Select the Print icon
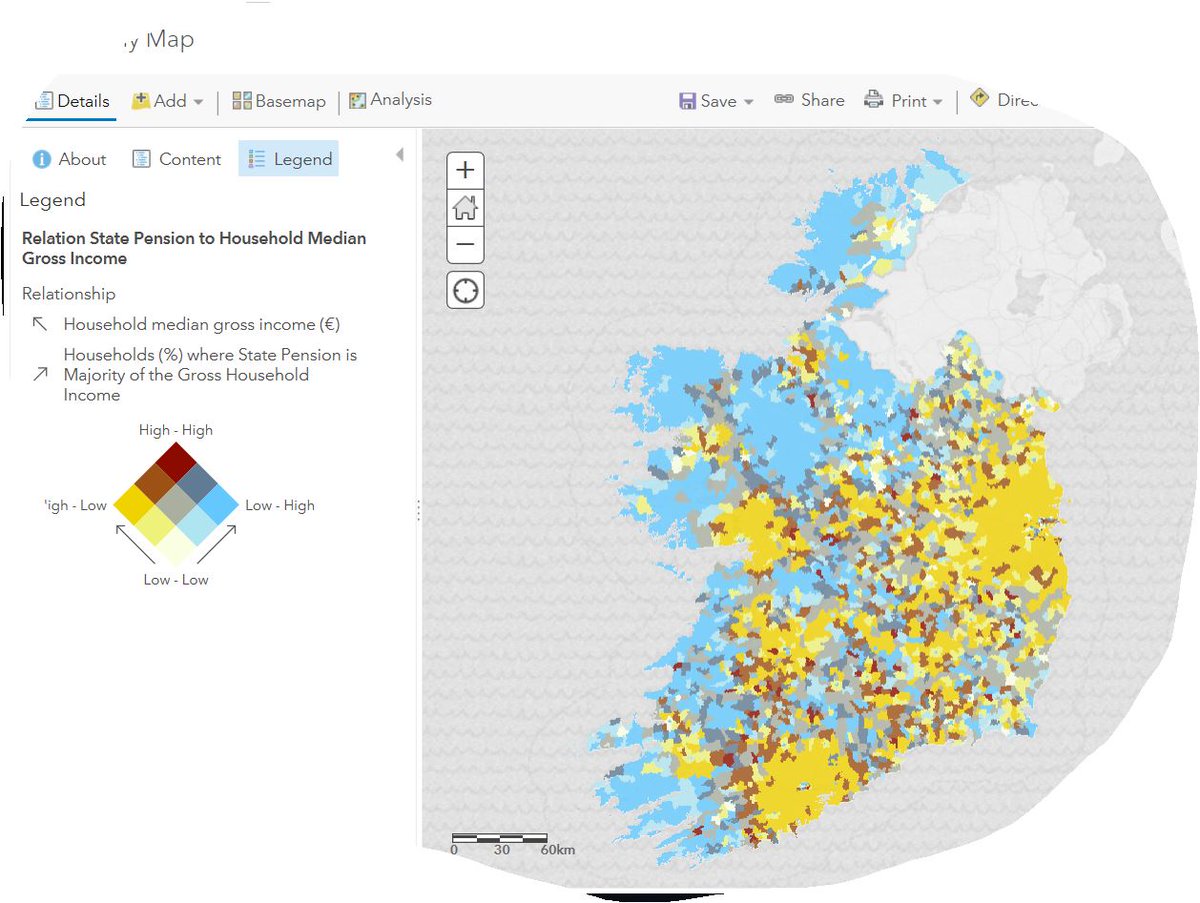Screen dimensions: 1200x903 click(874, 99)
